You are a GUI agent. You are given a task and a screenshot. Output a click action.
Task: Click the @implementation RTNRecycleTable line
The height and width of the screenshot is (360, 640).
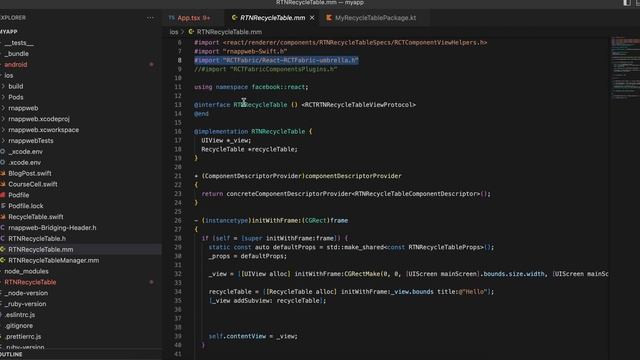(253, 131)
